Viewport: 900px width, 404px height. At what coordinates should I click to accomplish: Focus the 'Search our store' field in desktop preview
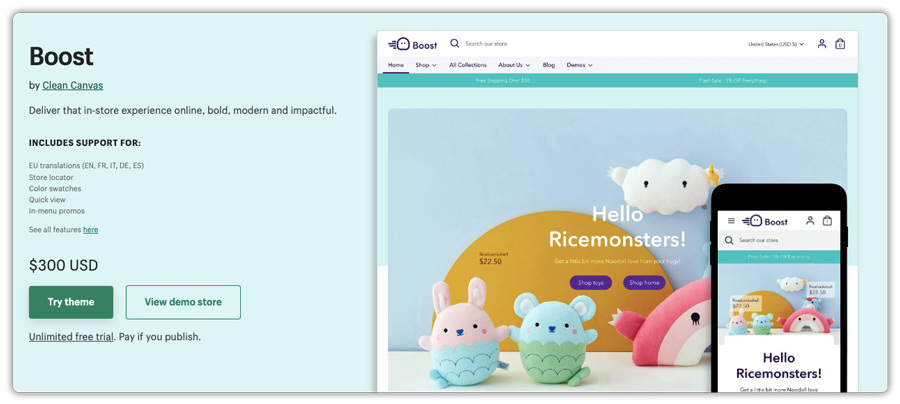pos(486,44)
